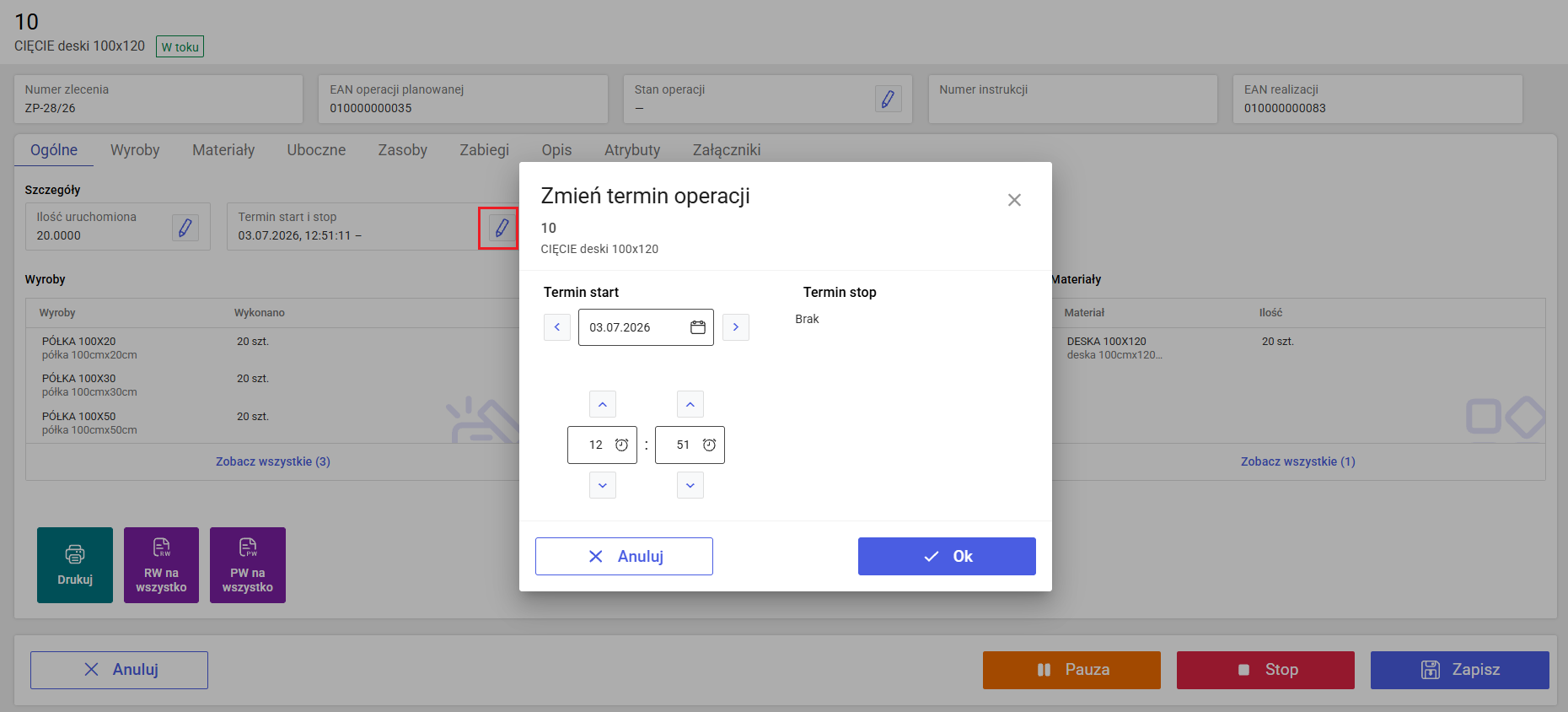1568x712 pixels.
Task: Click the Ilość column header in Materiały
Action: tap(1270, 313)
